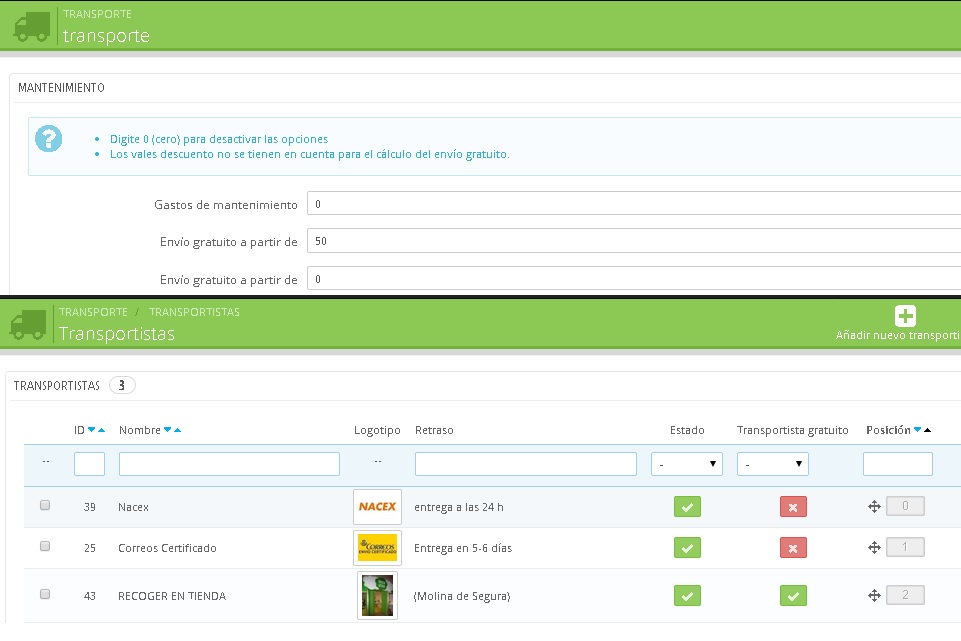Click the Nacex logo thumbnail
Screen dimensions: 961x641
378,507
